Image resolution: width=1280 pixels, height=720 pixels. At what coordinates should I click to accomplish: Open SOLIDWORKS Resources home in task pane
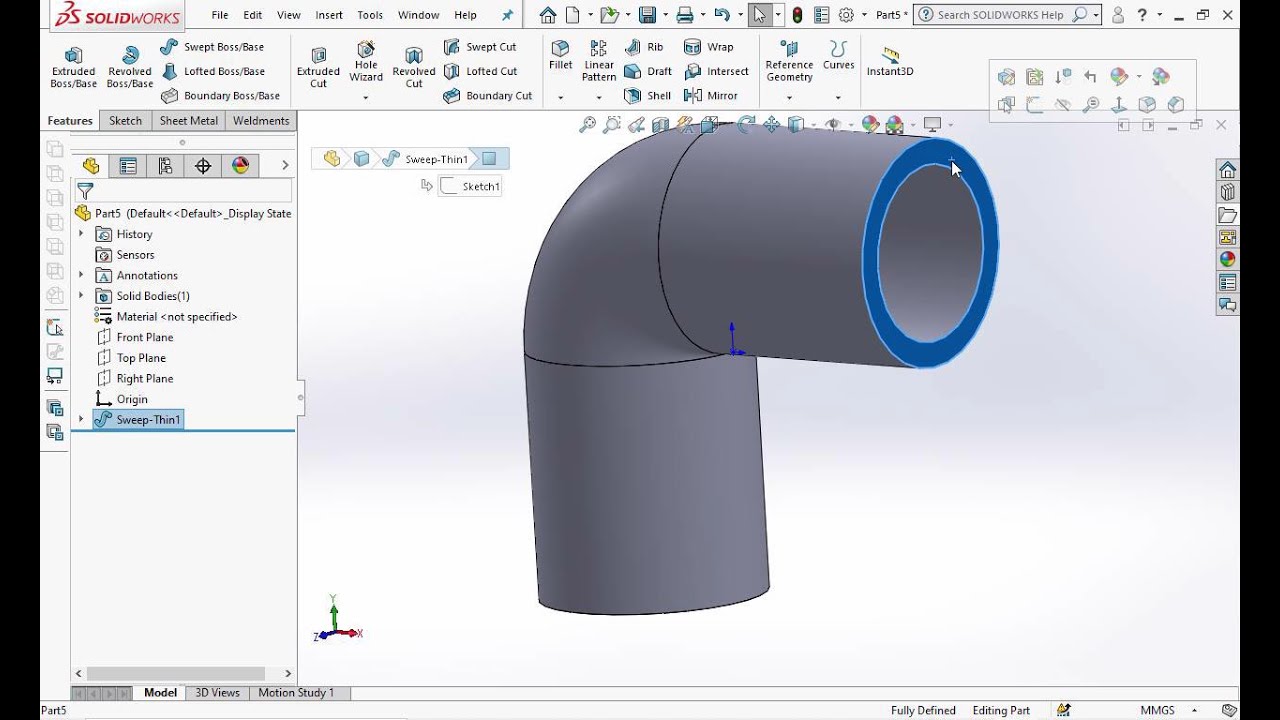1228,170
